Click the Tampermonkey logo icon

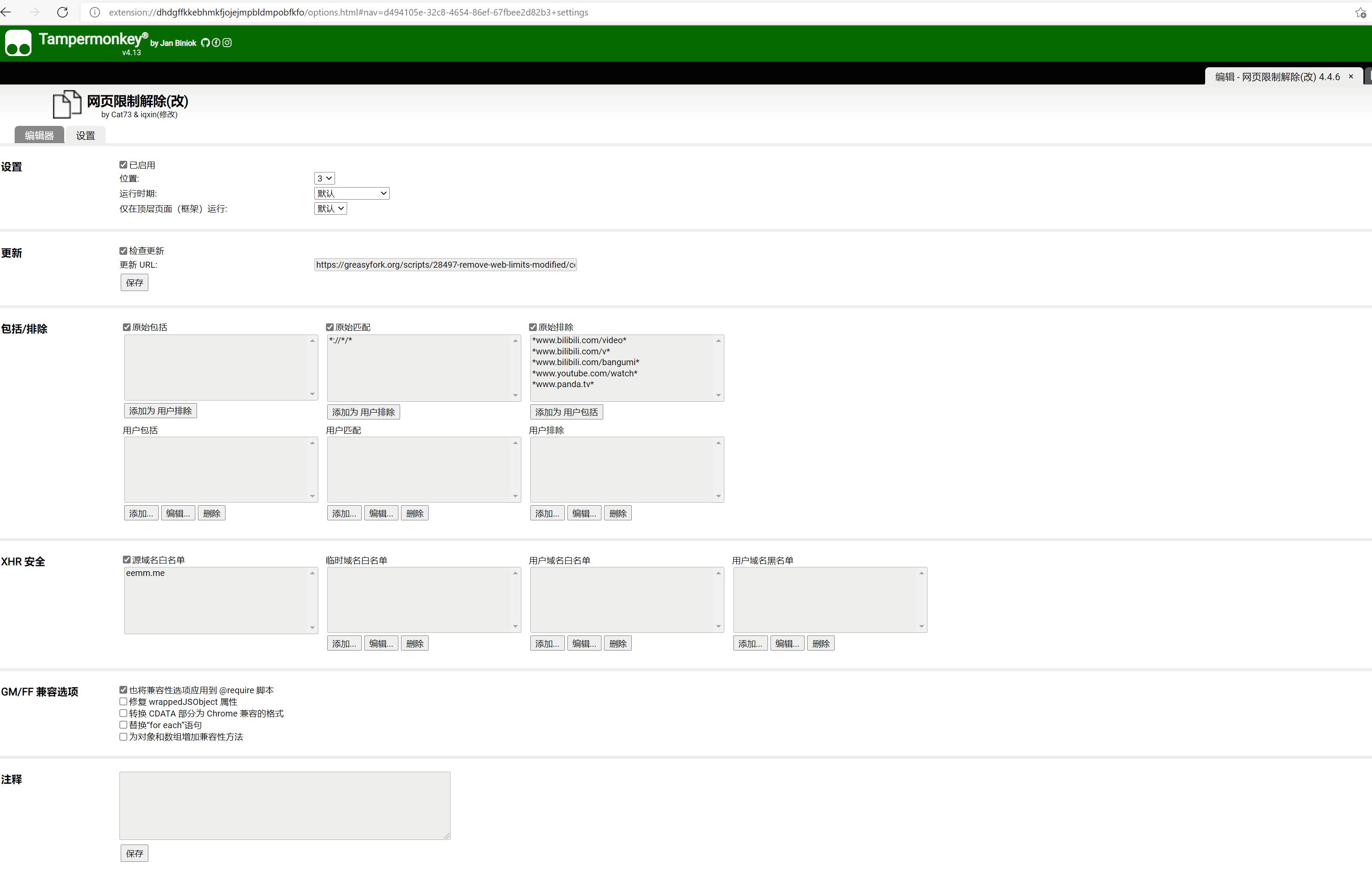[x=18, y=43]
